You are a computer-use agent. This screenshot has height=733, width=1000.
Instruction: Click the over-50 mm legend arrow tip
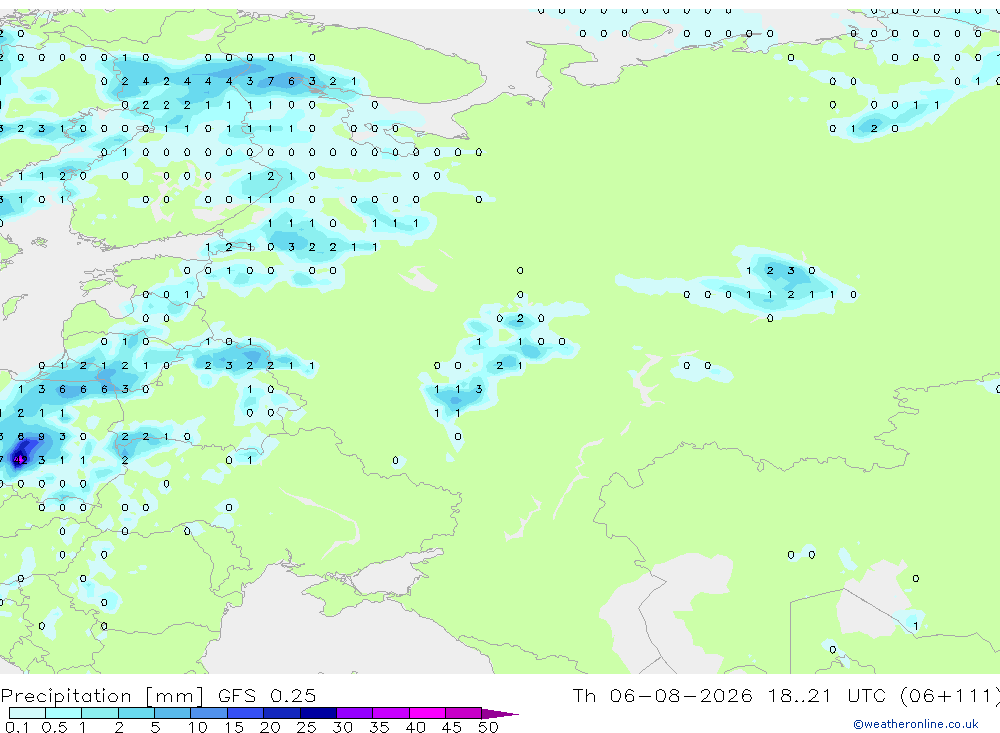pos(500,714)
